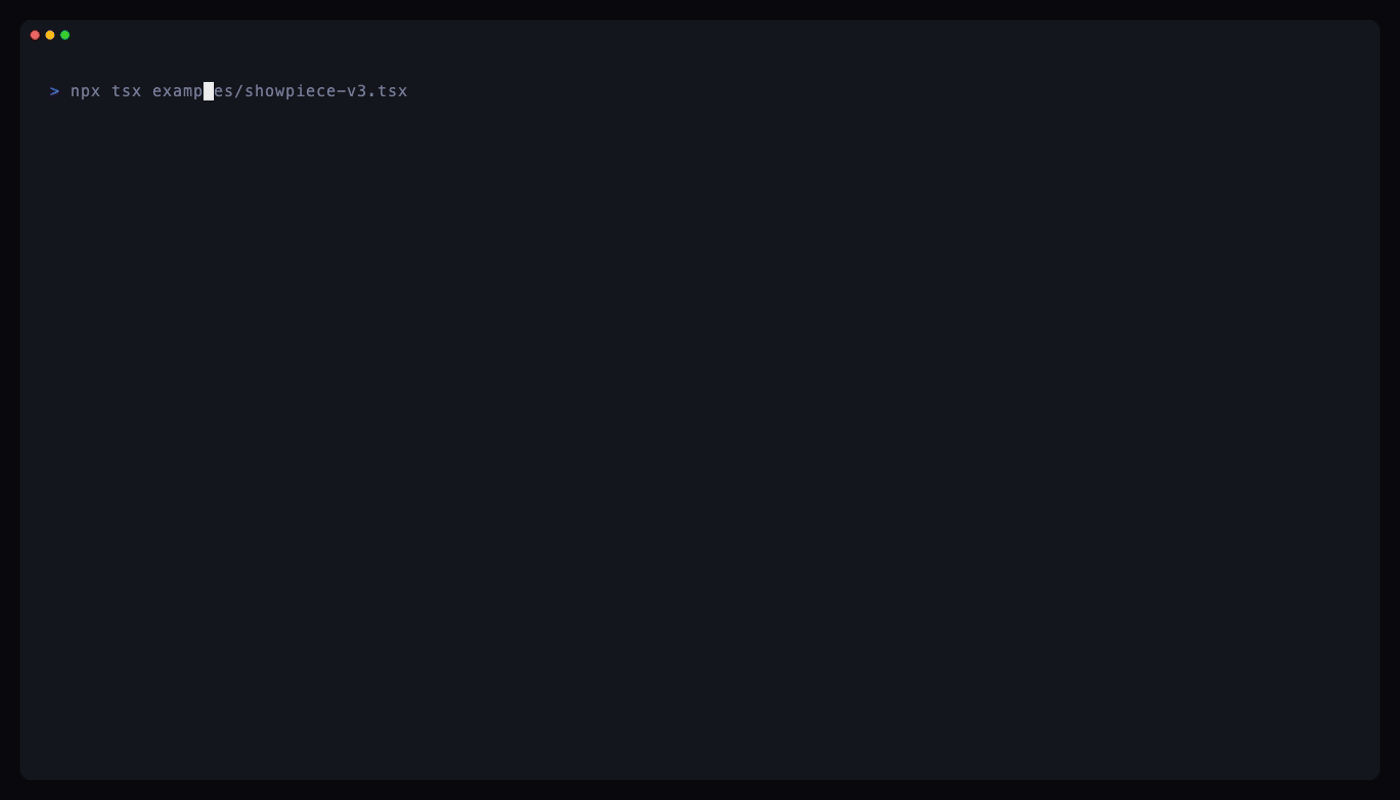
Task: Click the .tsx file extension
Action: [x=388, y=91]
